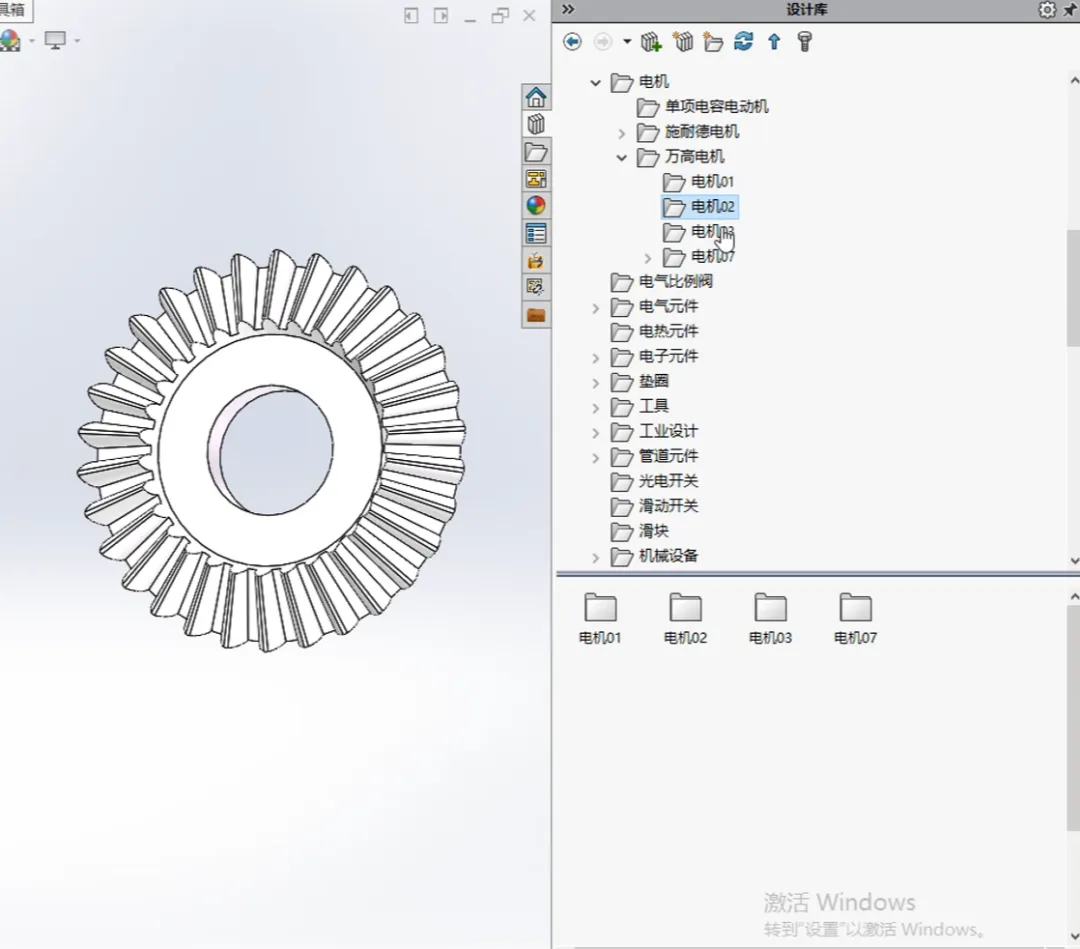Open Design Library settings gear
1080x949 pixels.
(x=1047, y=10)
